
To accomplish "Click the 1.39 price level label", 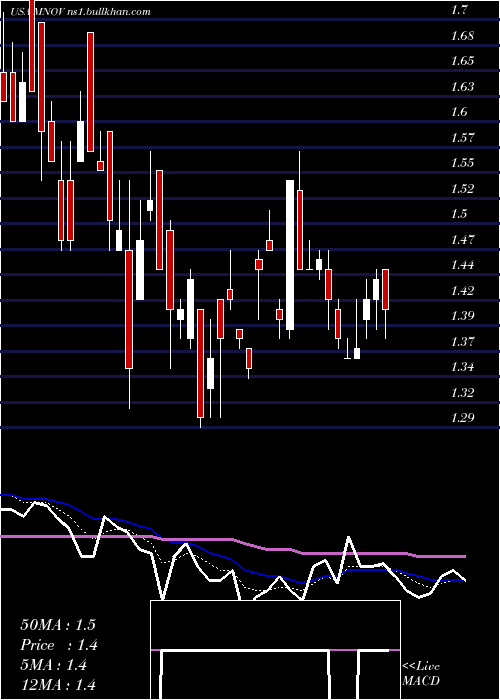I will pos(463,317).
